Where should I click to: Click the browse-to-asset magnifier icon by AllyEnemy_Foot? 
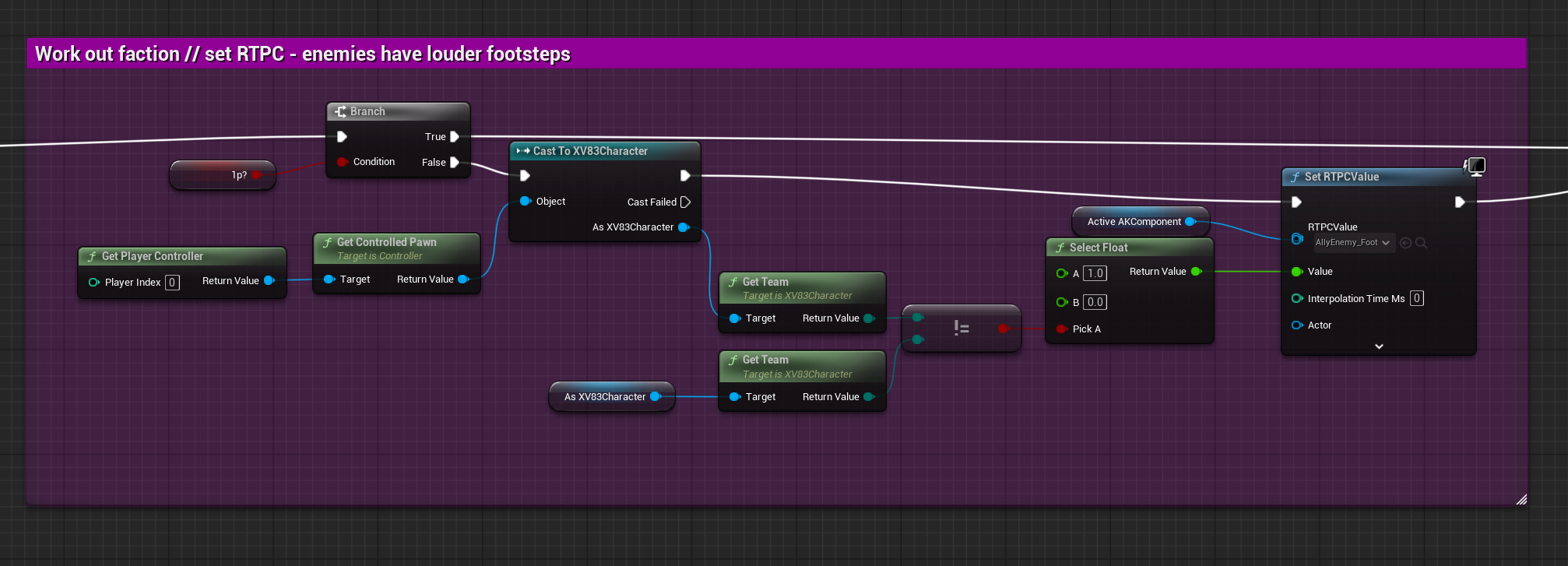pos(1421,243)
